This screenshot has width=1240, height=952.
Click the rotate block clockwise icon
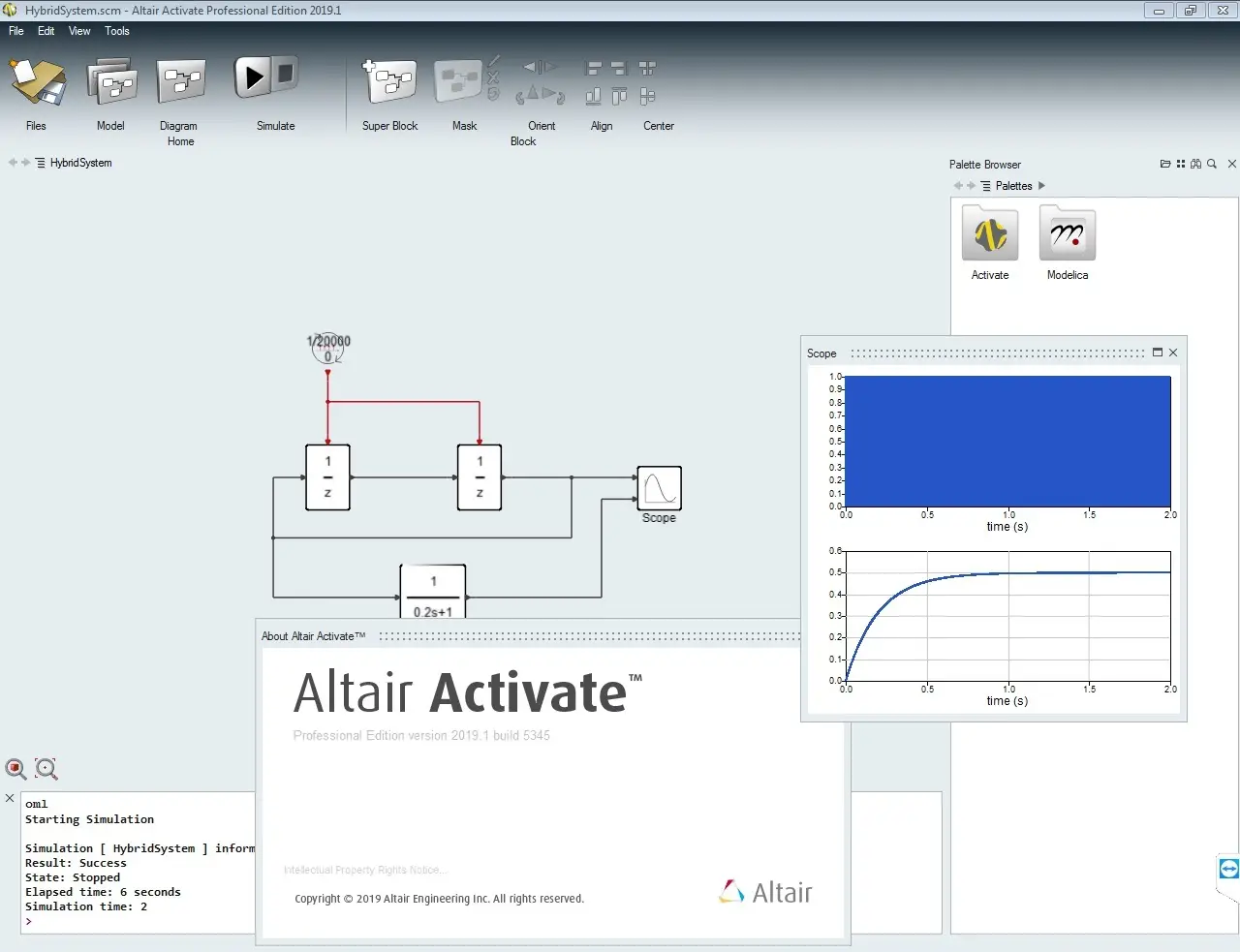point(554,94)
